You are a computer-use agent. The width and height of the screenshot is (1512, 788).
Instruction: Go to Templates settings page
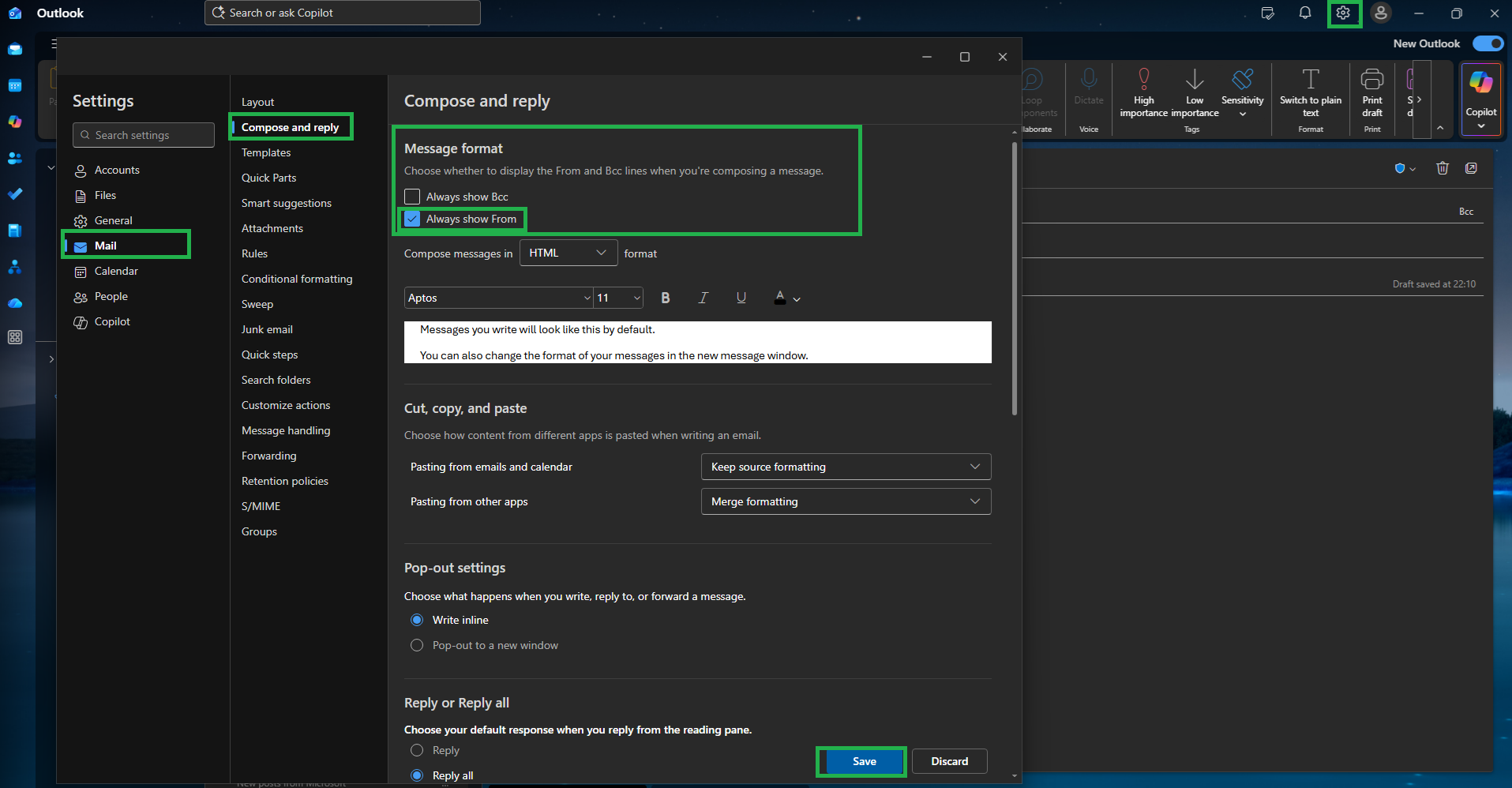266,152
